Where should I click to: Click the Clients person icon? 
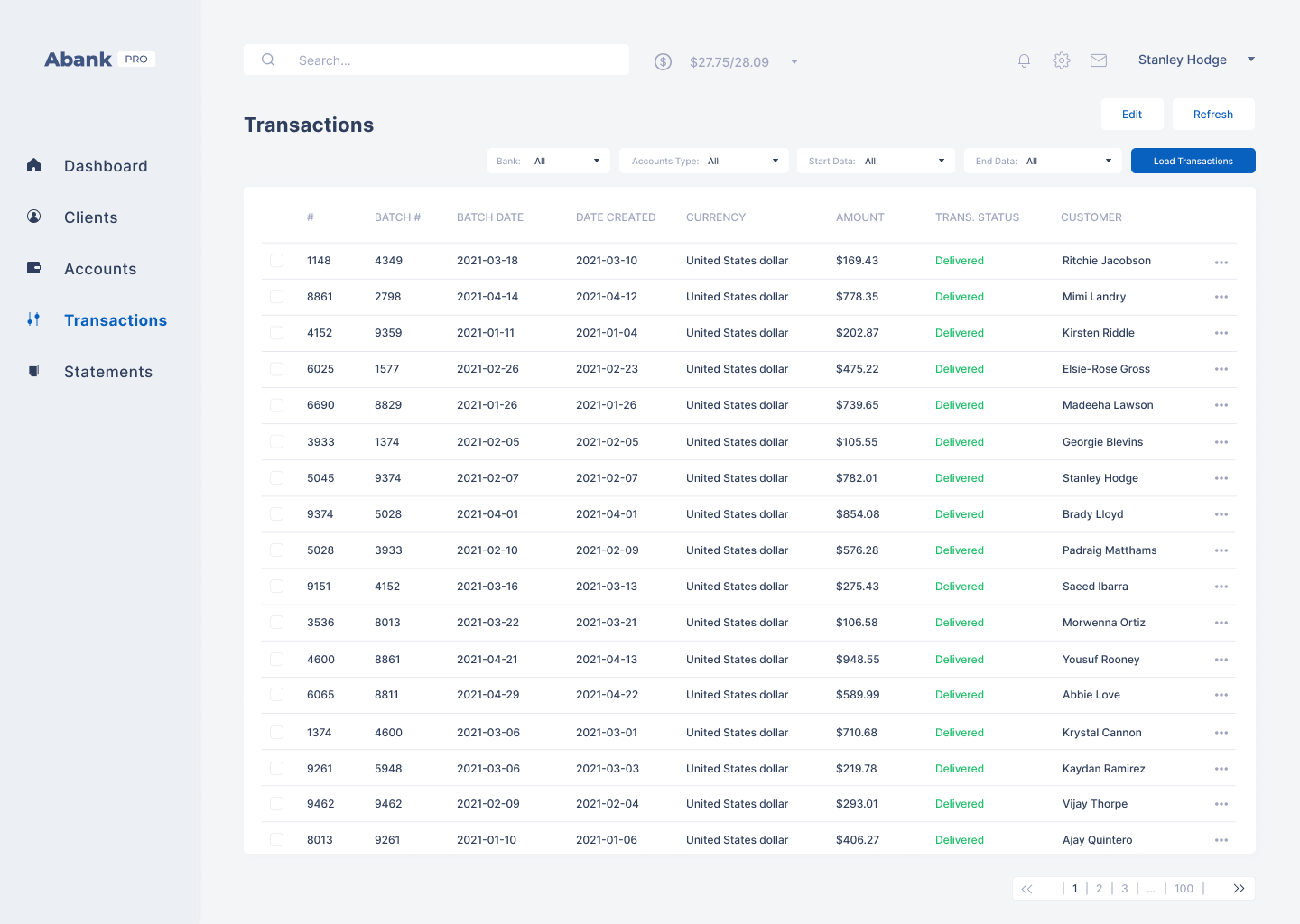tap(34, 217)
